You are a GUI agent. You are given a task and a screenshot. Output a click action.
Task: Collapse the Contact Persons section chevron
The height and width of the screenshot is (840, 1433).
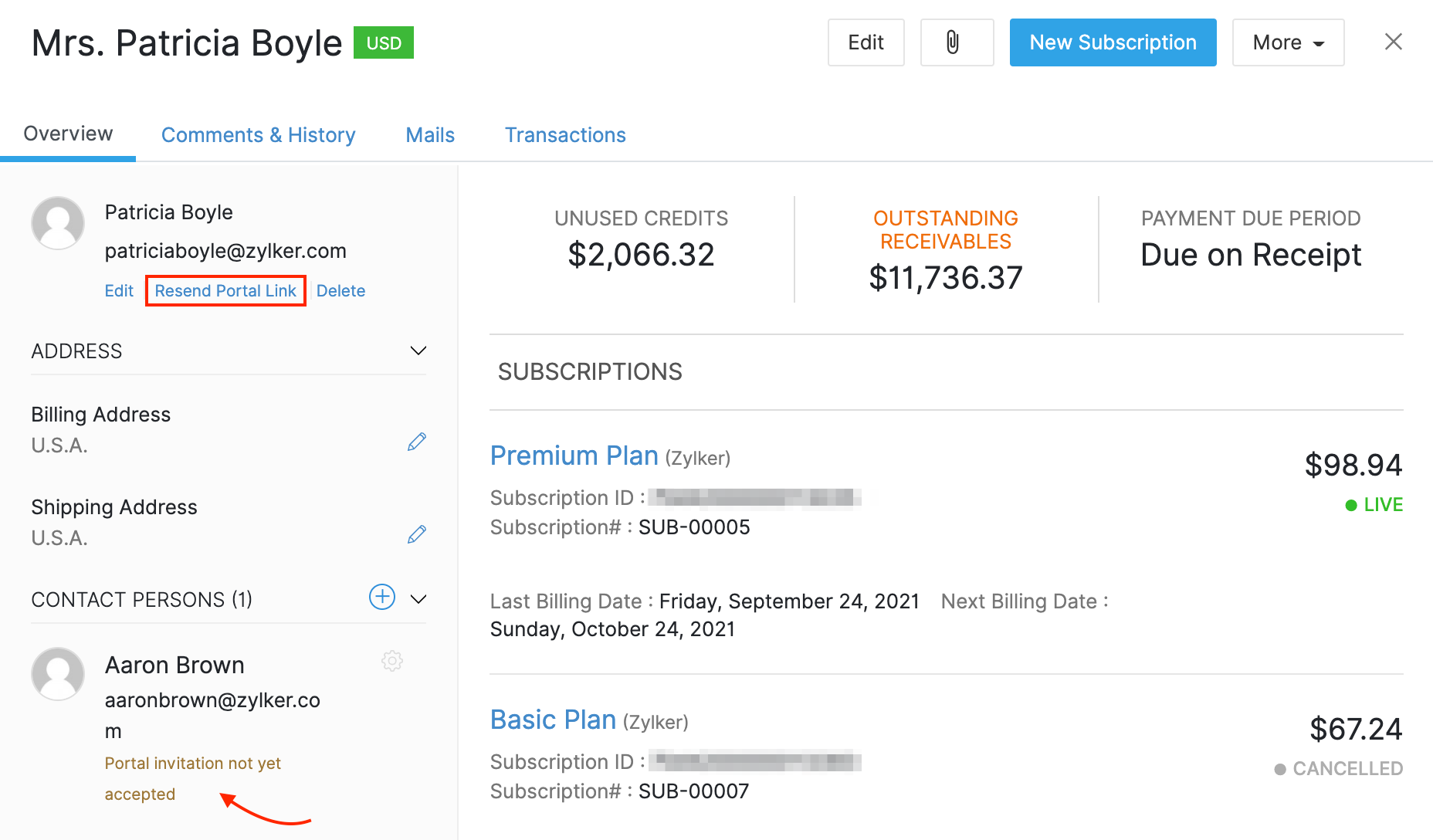(x=418, y=599)
